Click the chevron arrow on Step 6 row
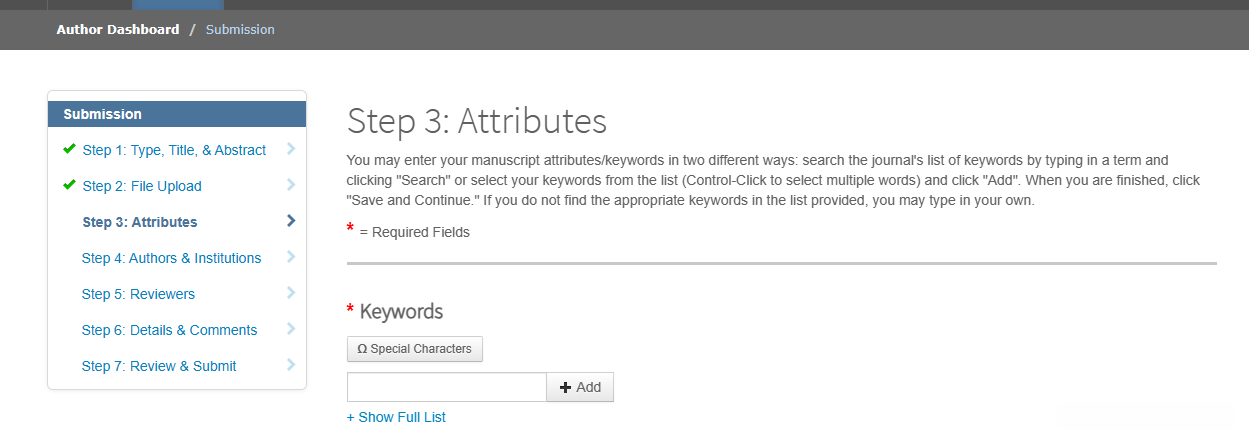1249x437 pixels. pyautogui.click(x=291, y=329)
